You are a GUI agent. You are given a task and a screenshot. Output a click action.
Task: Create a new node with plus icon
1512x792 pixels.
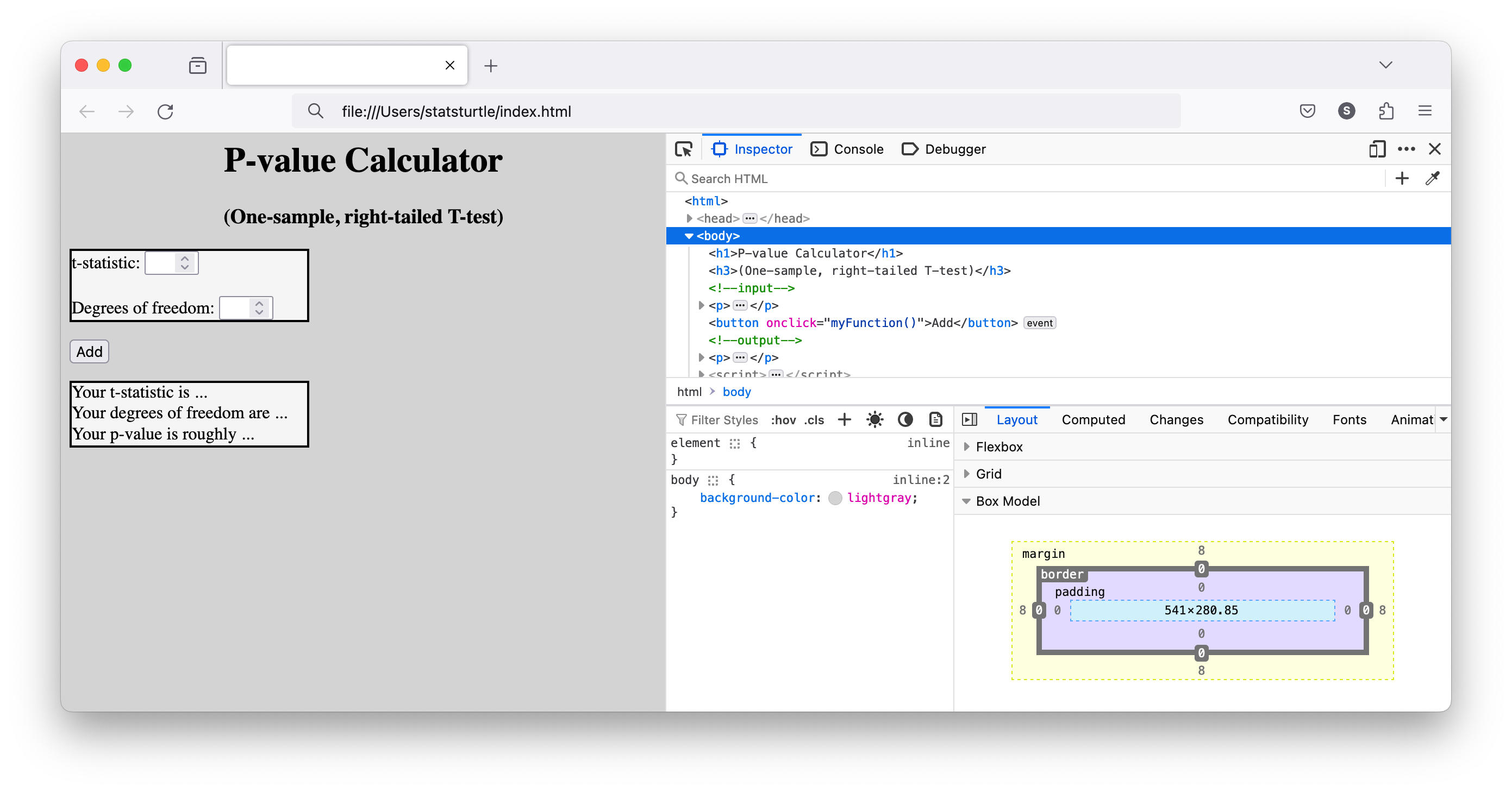click(1402, 178)
